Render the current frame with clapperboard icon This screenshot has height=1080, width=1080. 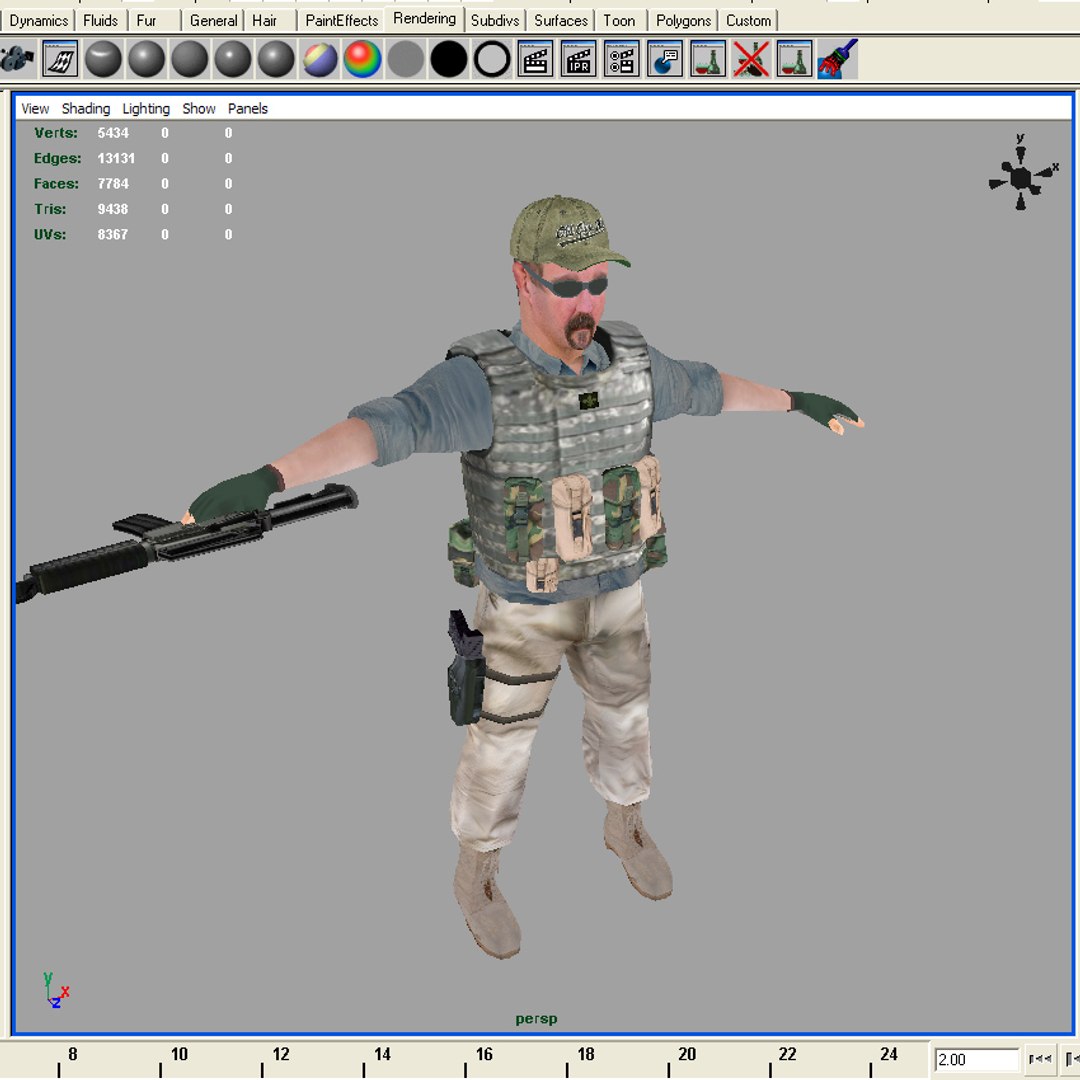point(535,59)
